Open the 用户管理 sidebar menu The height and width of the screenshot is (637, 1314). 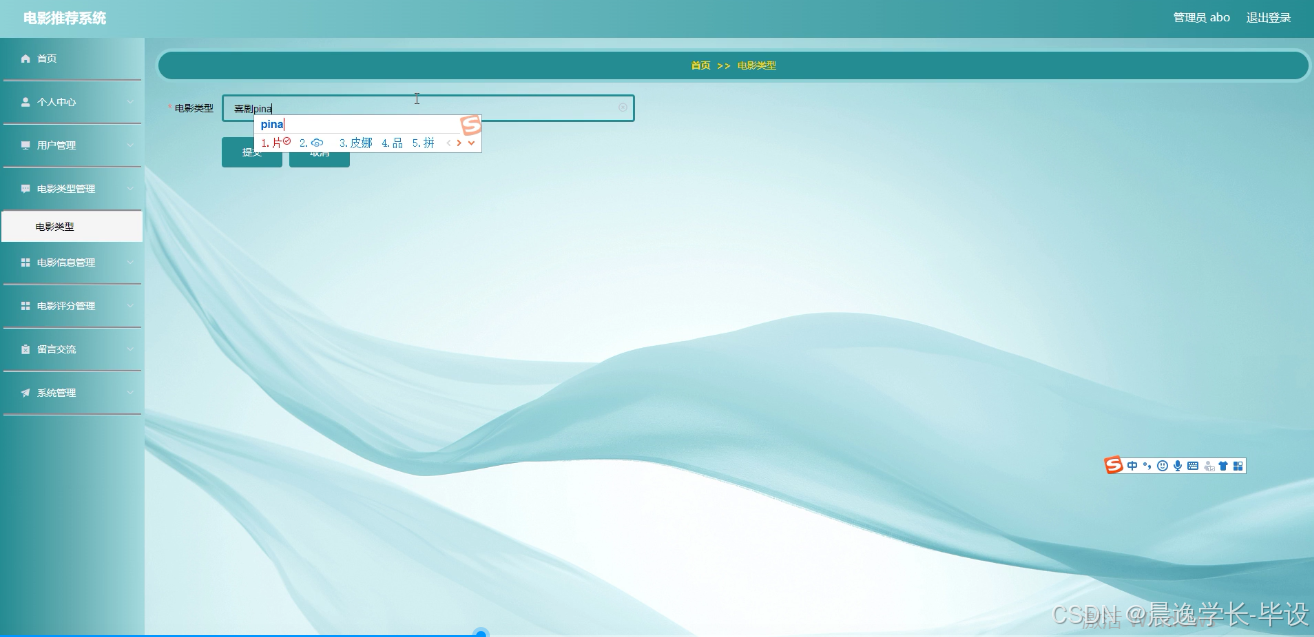71,146
